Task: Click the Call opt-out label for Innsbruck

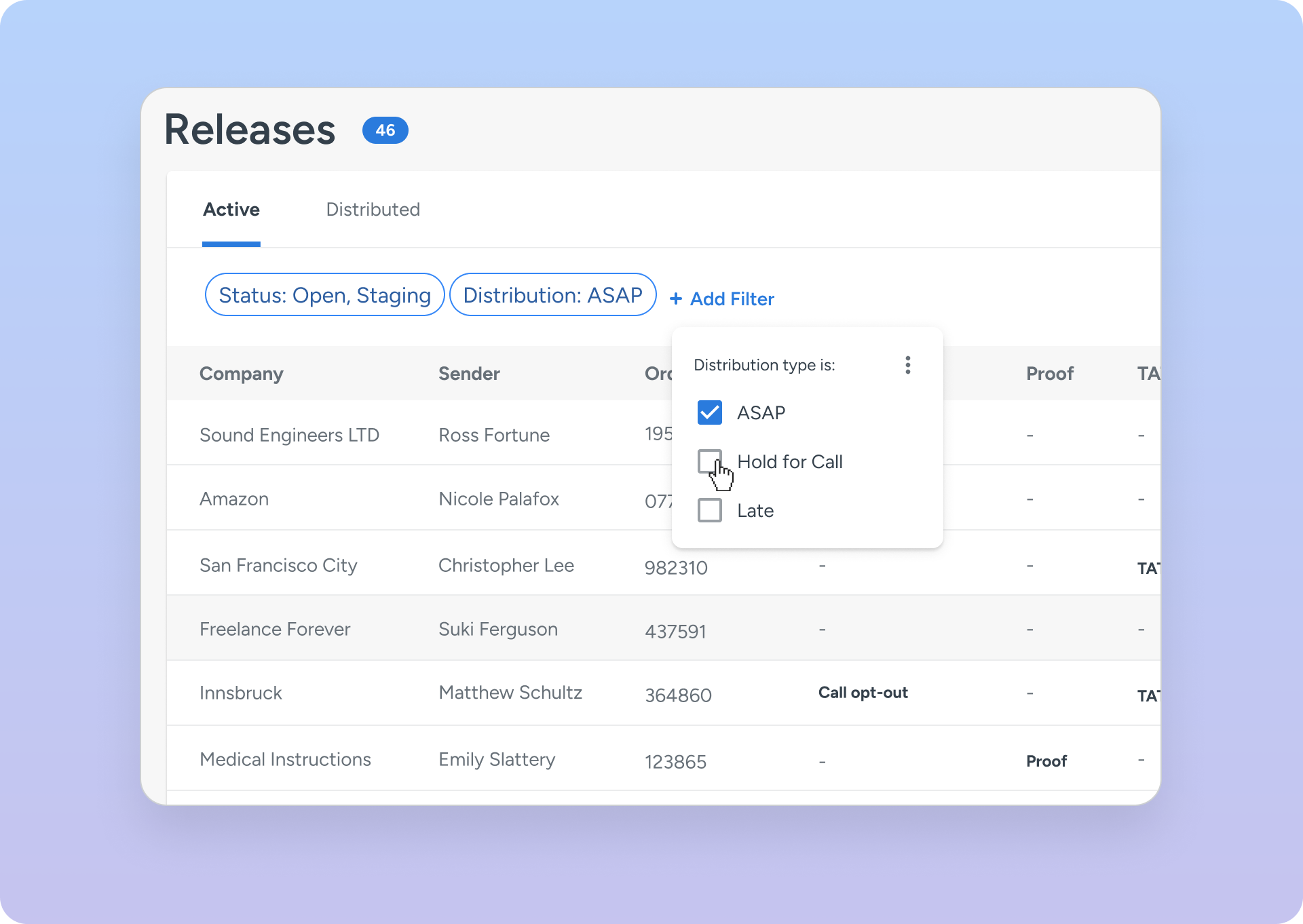Action: (x=863, y=693)
